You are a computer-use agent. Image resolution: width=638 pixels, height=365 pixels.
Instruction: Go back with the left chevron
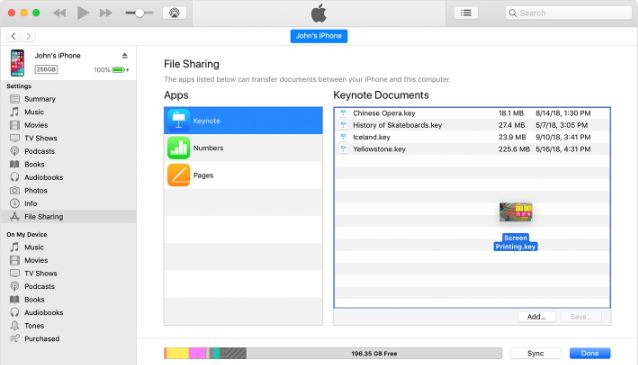tap(13, 36)
